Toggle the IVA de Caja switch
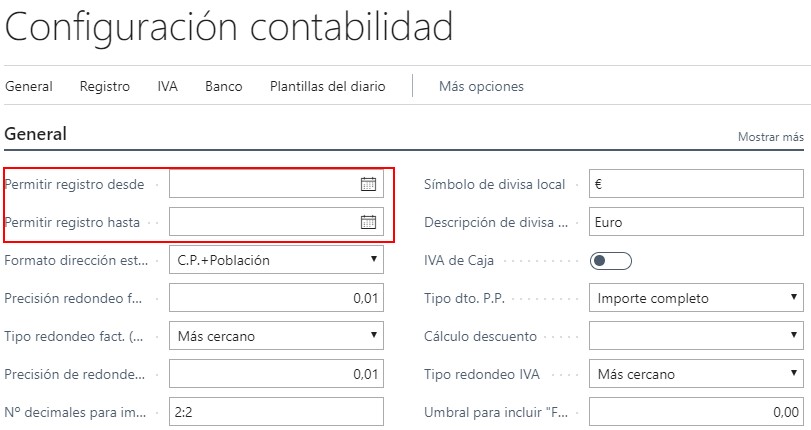Image resolution: width=811 pixels, height=430 pixels. [611, 261]
